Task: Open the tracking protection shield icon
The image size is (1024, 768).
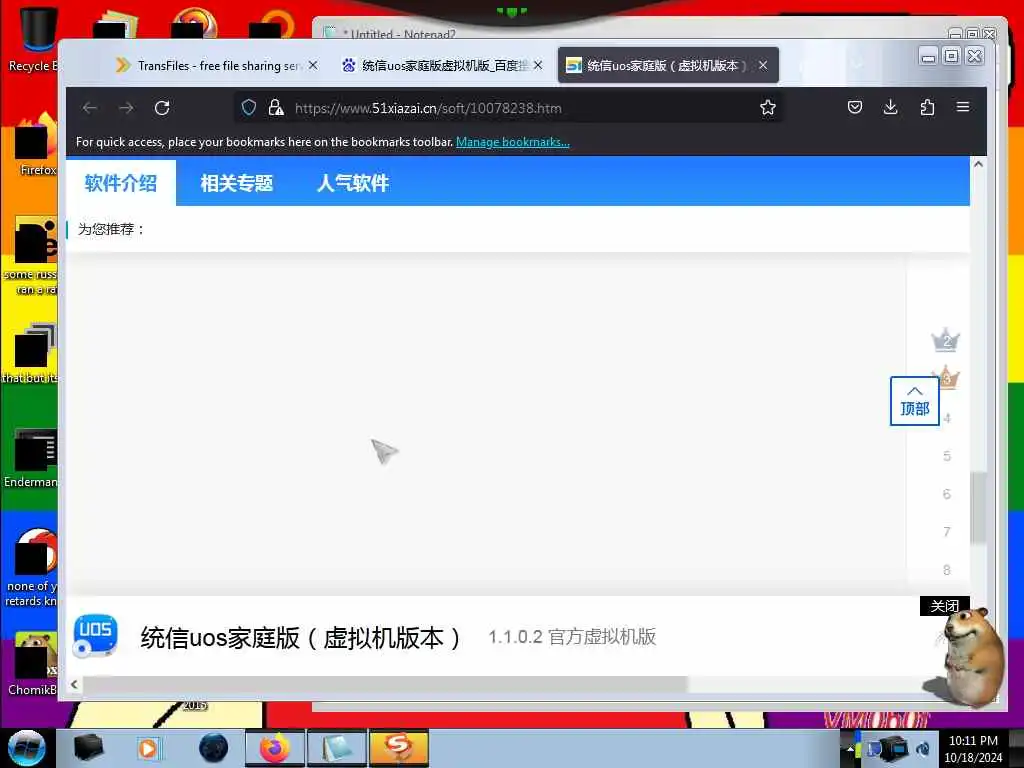Action: click(x=249, y=108)
